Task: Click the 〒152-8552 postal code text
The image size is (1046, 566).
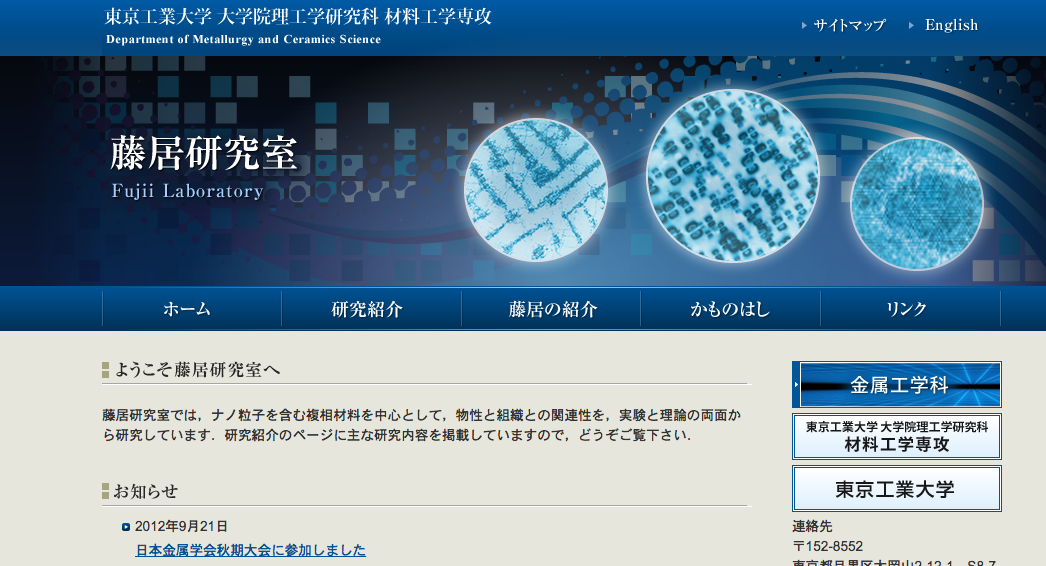Action: [x=828, y=546]
